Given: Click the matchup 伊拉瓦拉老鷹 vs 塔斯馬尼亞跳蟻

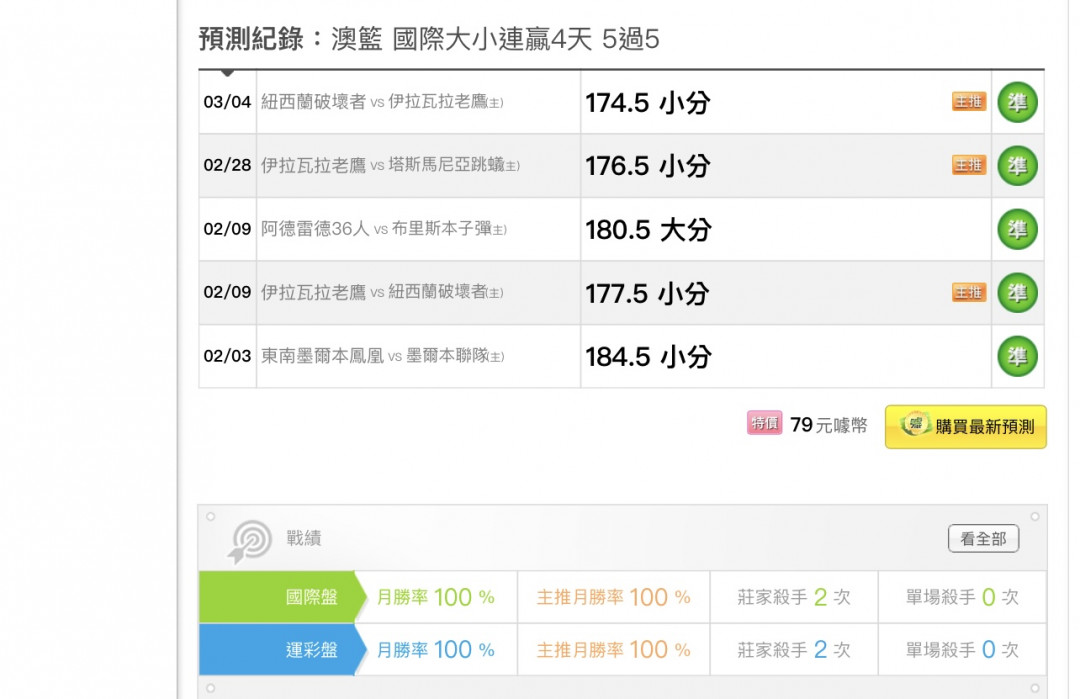Looking at the screenshot, I should point(391,165).
